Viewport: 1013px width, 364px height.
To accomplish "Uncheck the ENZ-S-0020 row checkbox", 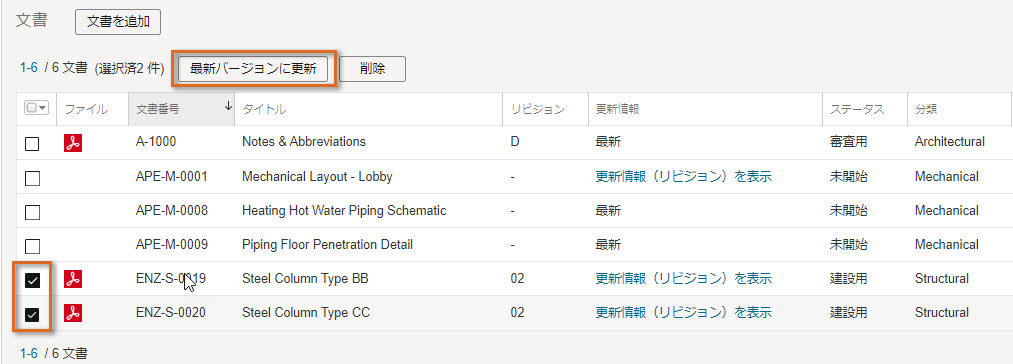I will coord(32,314).
